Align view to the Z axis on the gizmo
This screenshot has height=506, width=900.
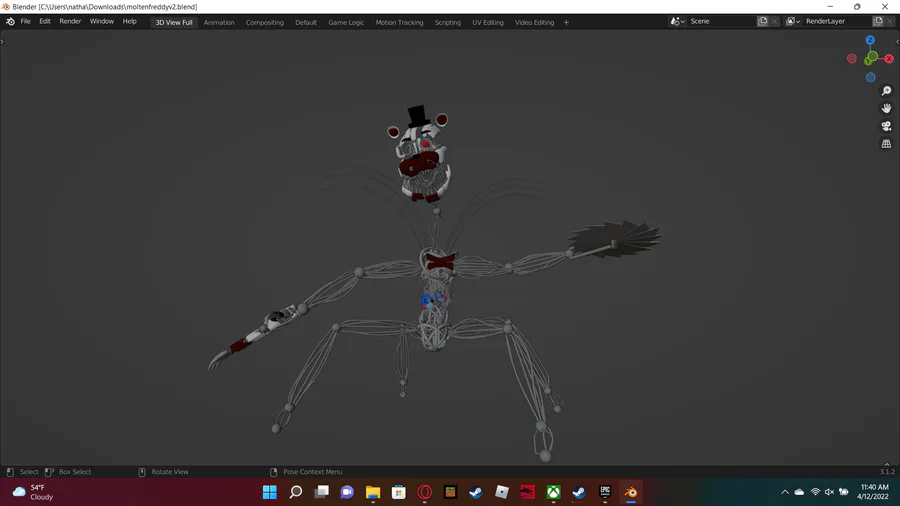point(870,40)
